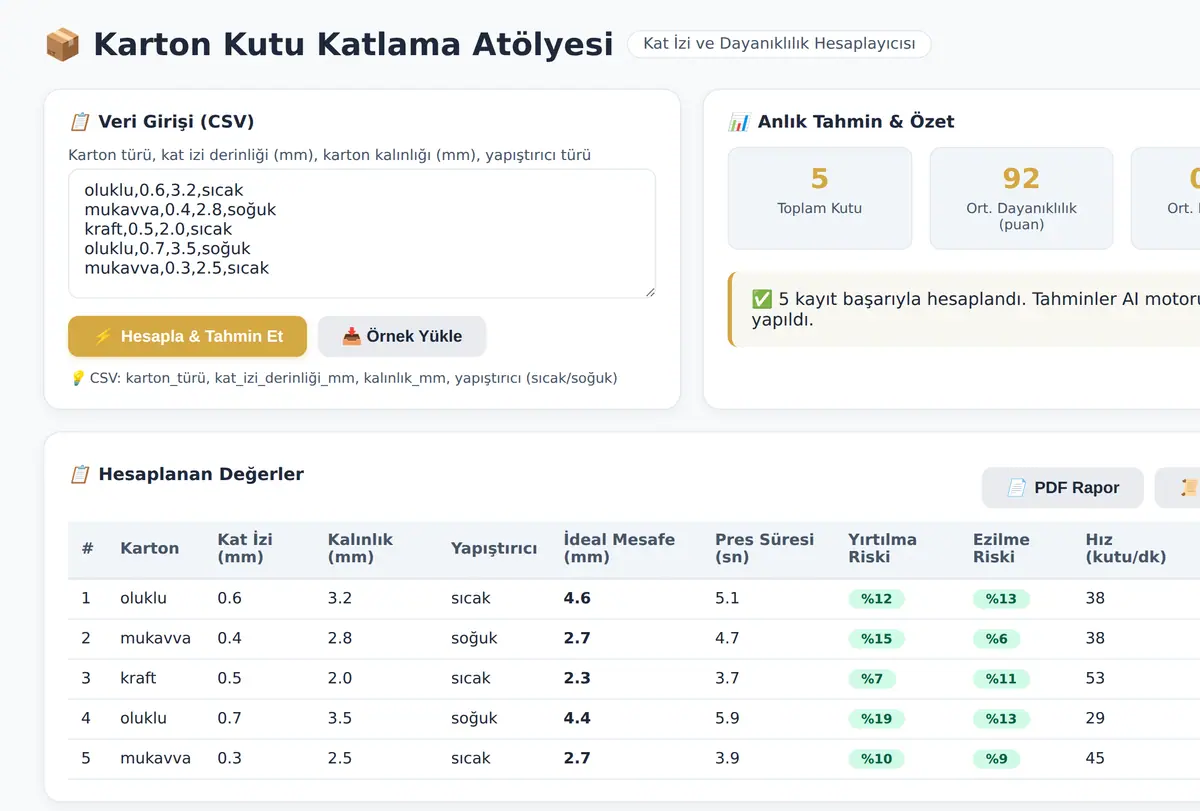
Task: Sort by the İdeal Mesafe (mm) header
Action: pos(619,548)
